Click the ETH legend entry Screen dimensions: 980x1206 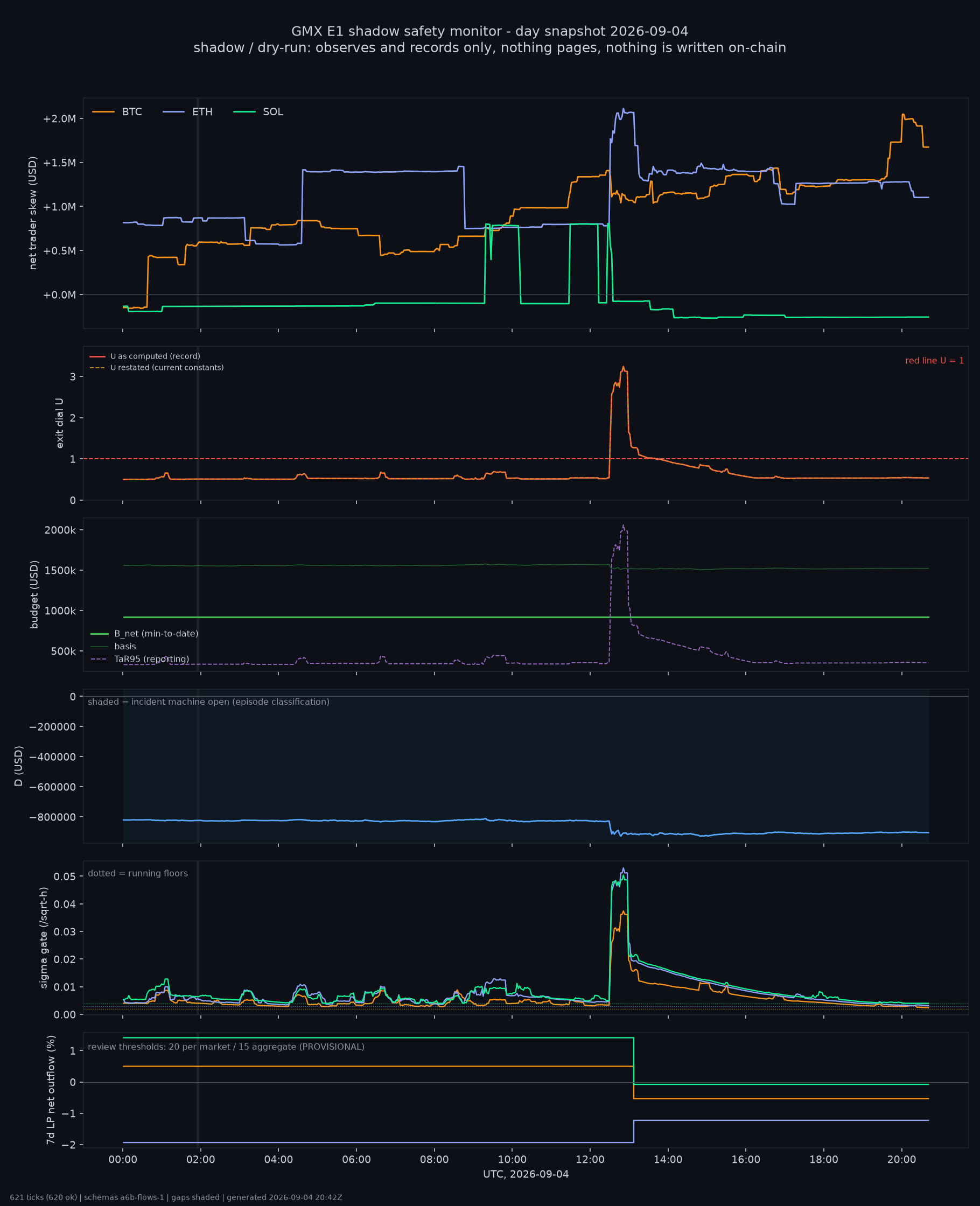click(188, 112)
